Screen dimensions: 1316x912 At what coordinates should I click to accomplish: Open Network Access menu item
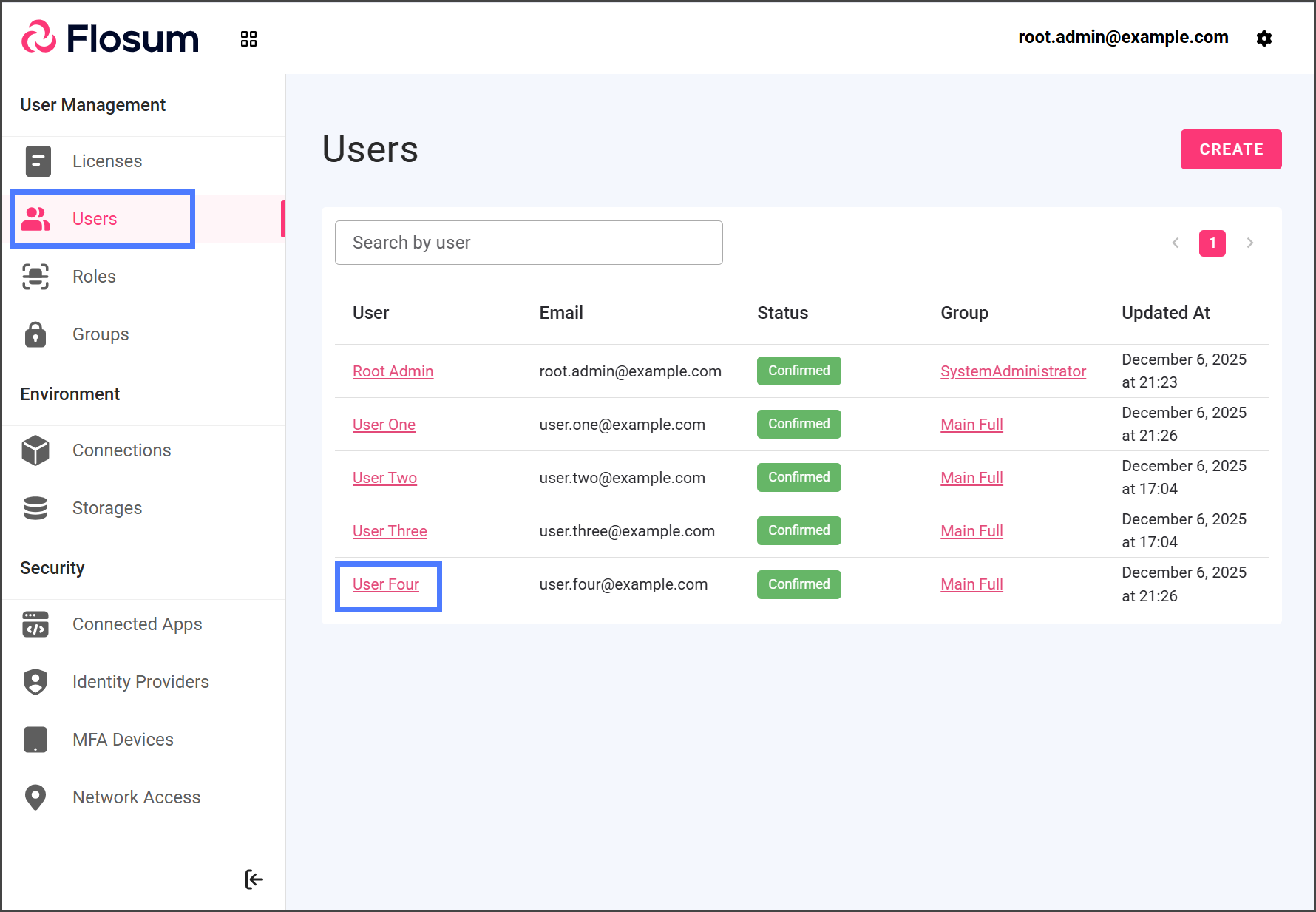136,797
